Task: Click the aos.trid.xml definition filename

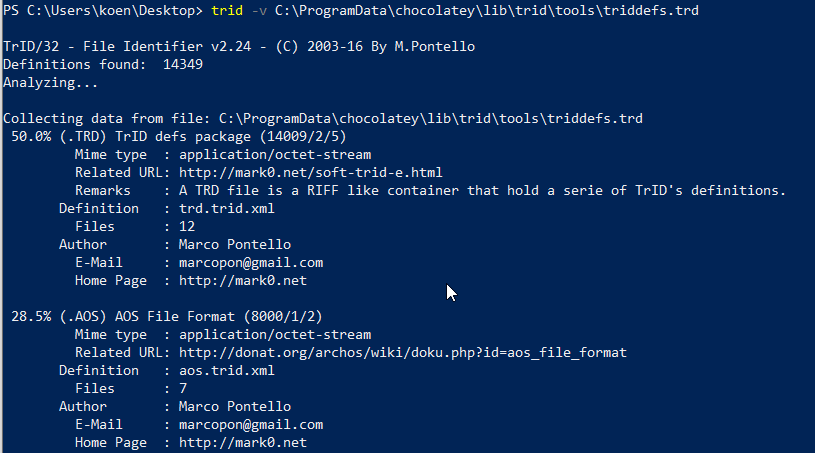Action: point(226,370)
